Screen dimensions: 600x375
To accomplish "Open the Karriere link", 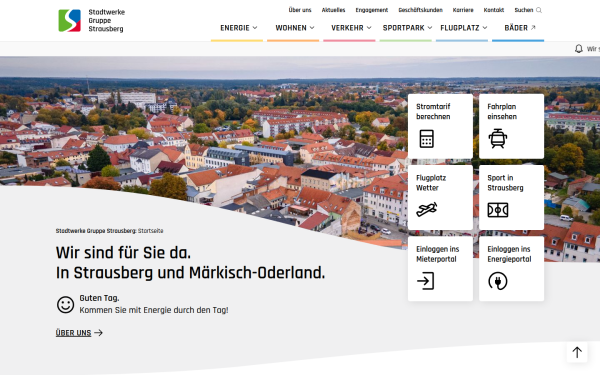I will click(x=463, y=10).
